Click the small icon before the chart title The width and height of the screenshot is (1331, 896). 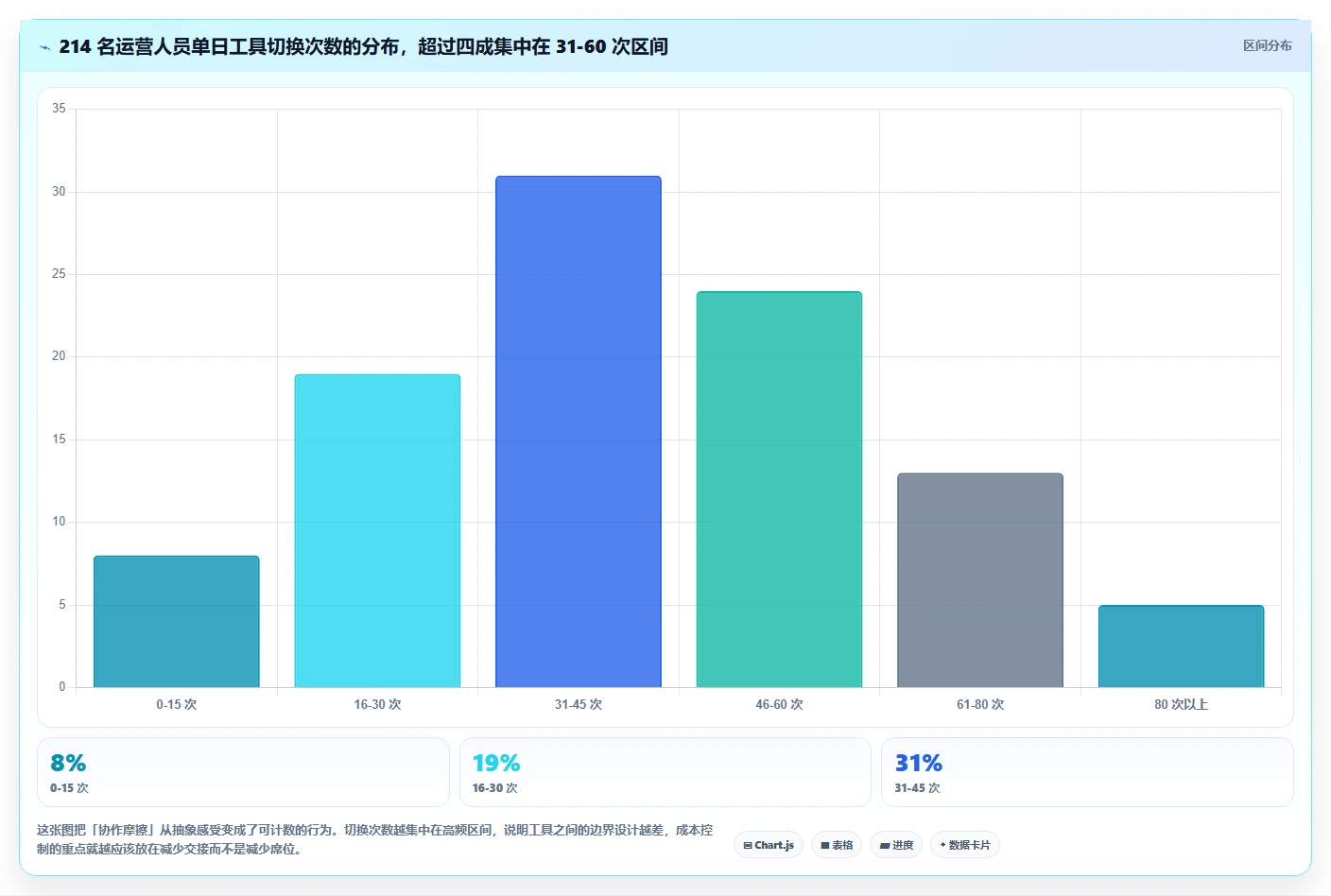pos(44,47)
